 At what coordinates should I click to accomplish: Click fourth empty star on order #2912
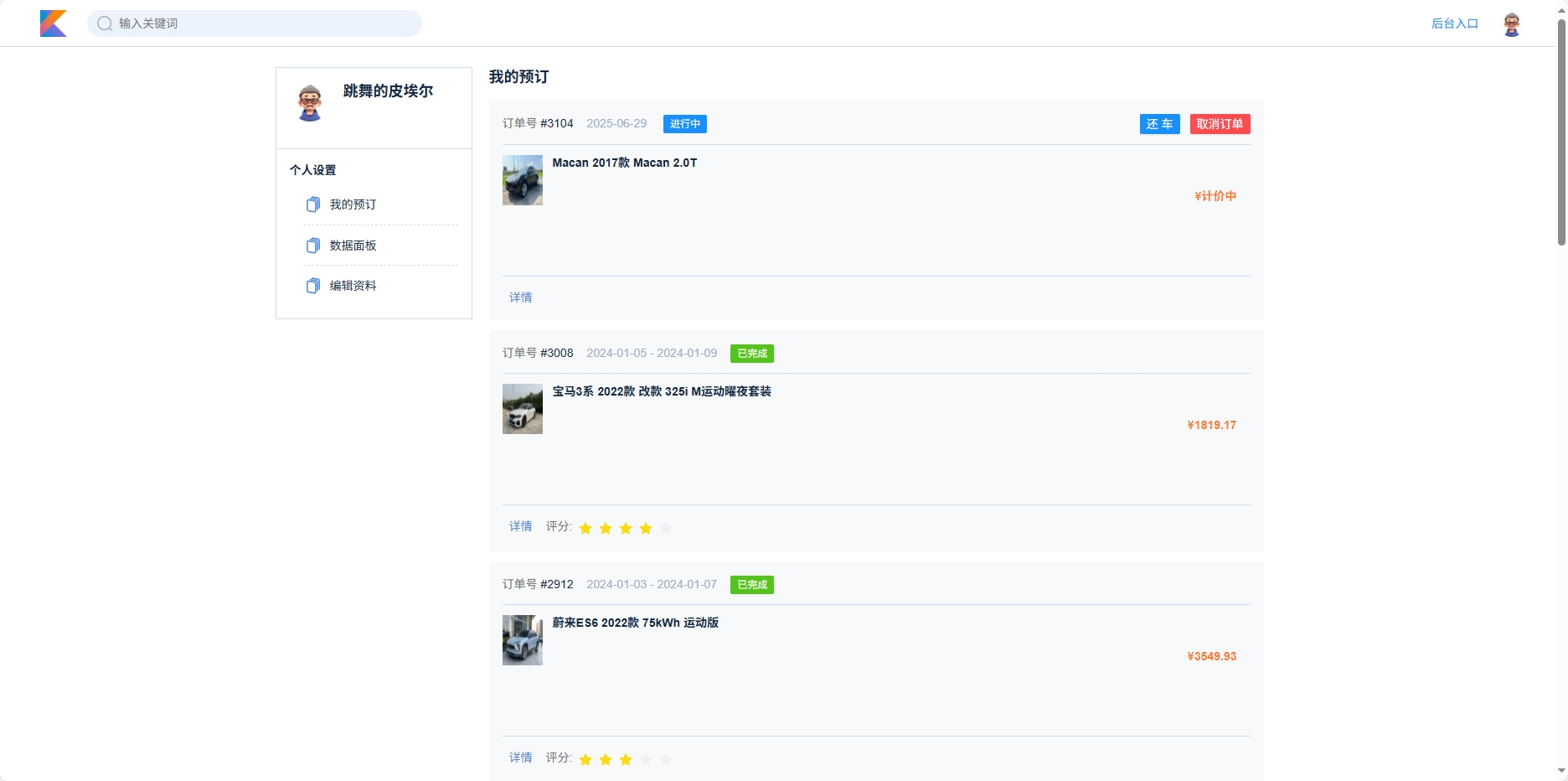tap(646, 759)
